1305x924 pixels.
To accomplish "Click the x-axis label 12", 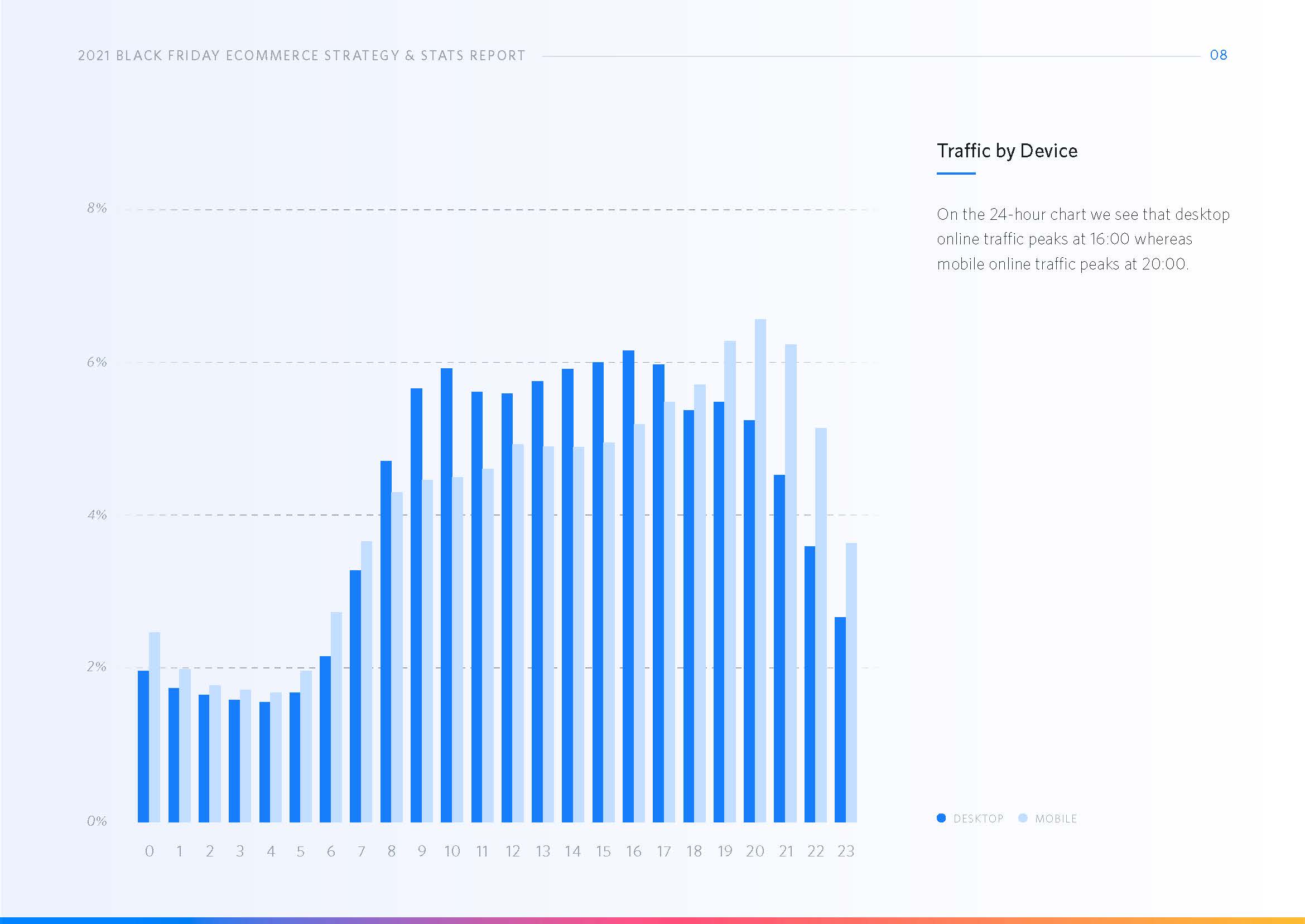I will 513,851.
